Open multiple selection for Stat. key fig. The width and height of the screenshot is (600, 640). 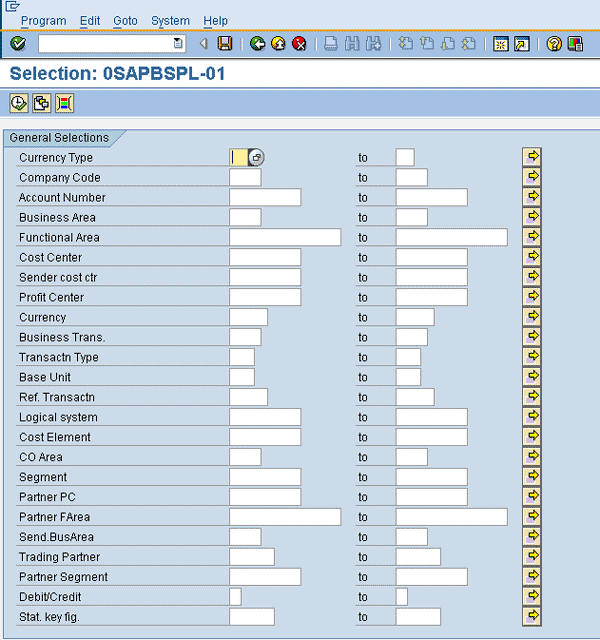[x=532, y=616]
